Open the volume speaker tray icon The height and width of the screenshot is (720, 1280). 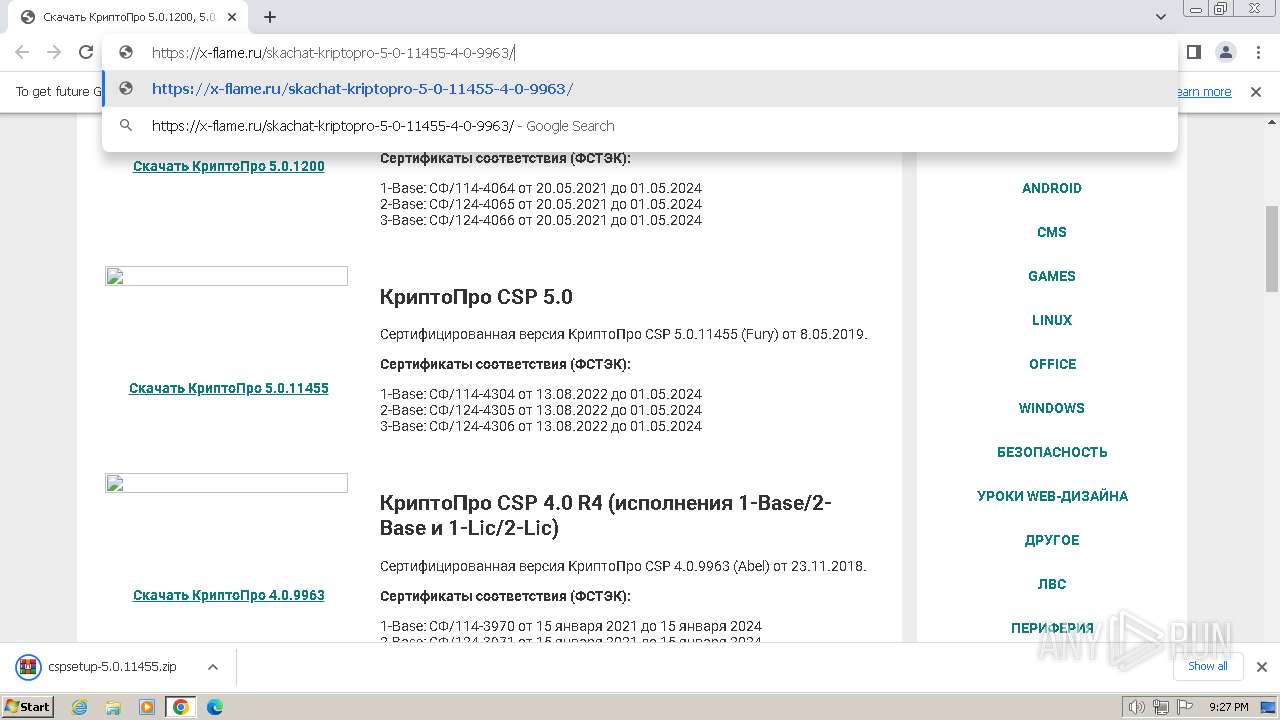point(1136,707)
